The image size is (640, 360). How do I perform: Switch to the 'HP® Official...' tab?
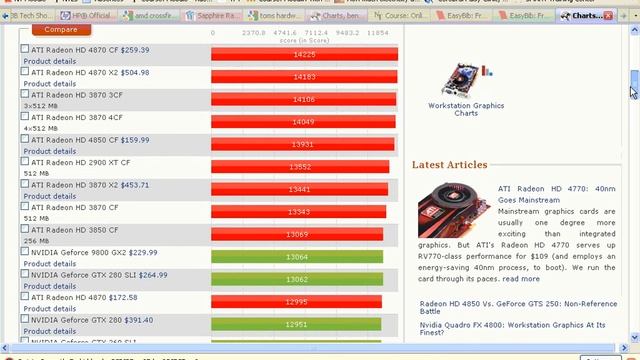(87, 16)
